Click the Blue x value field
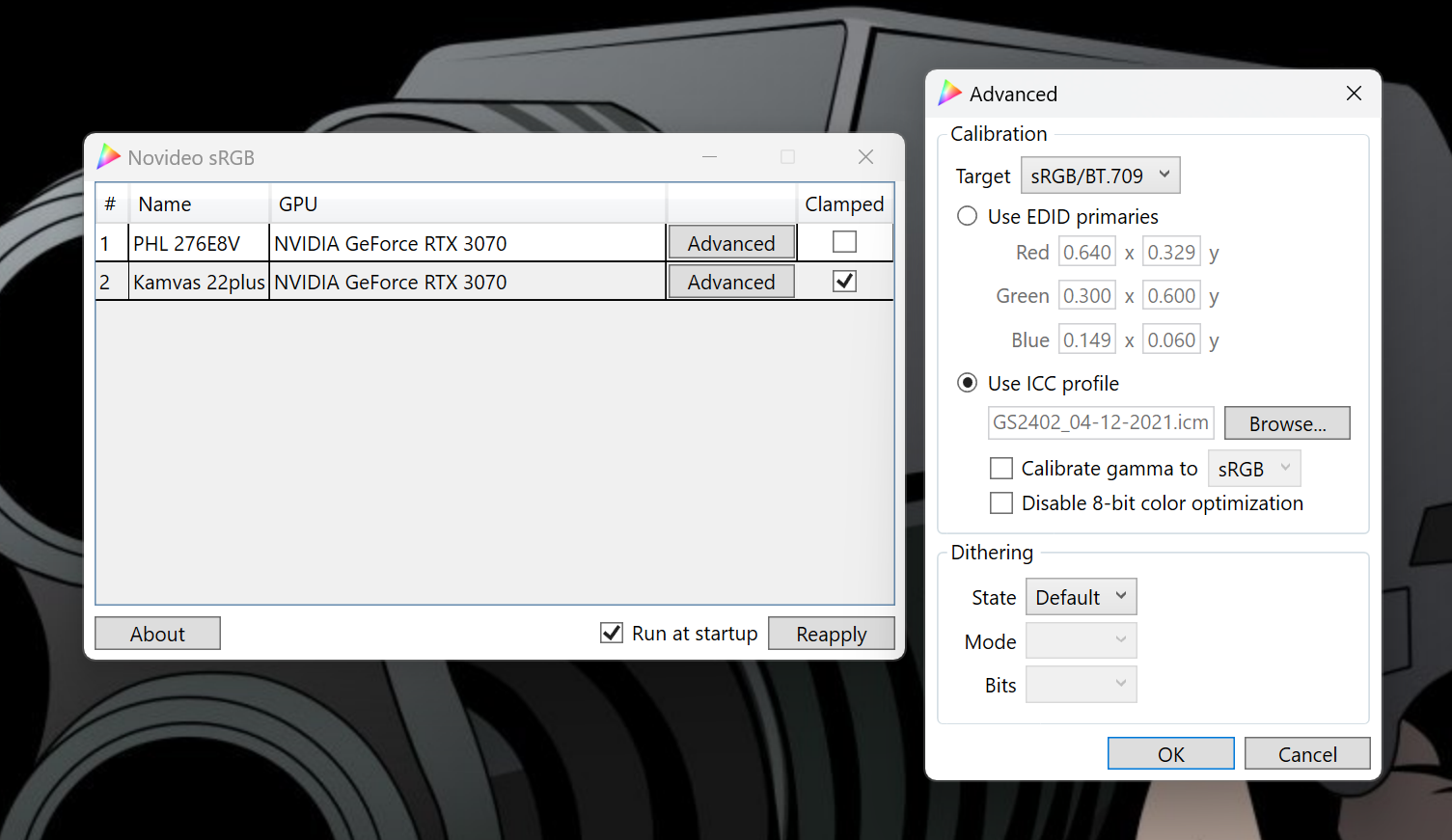The width and height of the screenshot is (1452, 840). (1087, 340)
